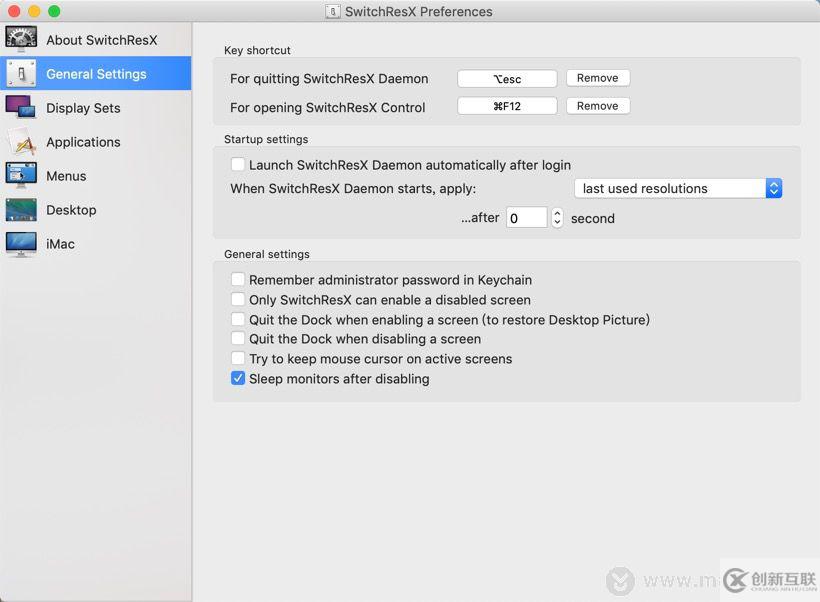Remove the opening Control shortcut

pyautogui.click(x=598, y=106)
